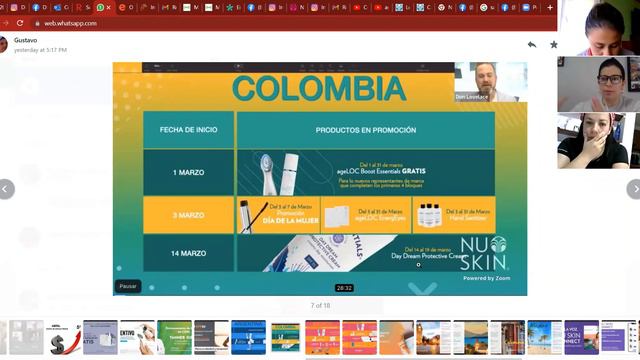Open Gustavo's profile picture
This screenshot has height=360, width=640.
click(x=3, y=44)
